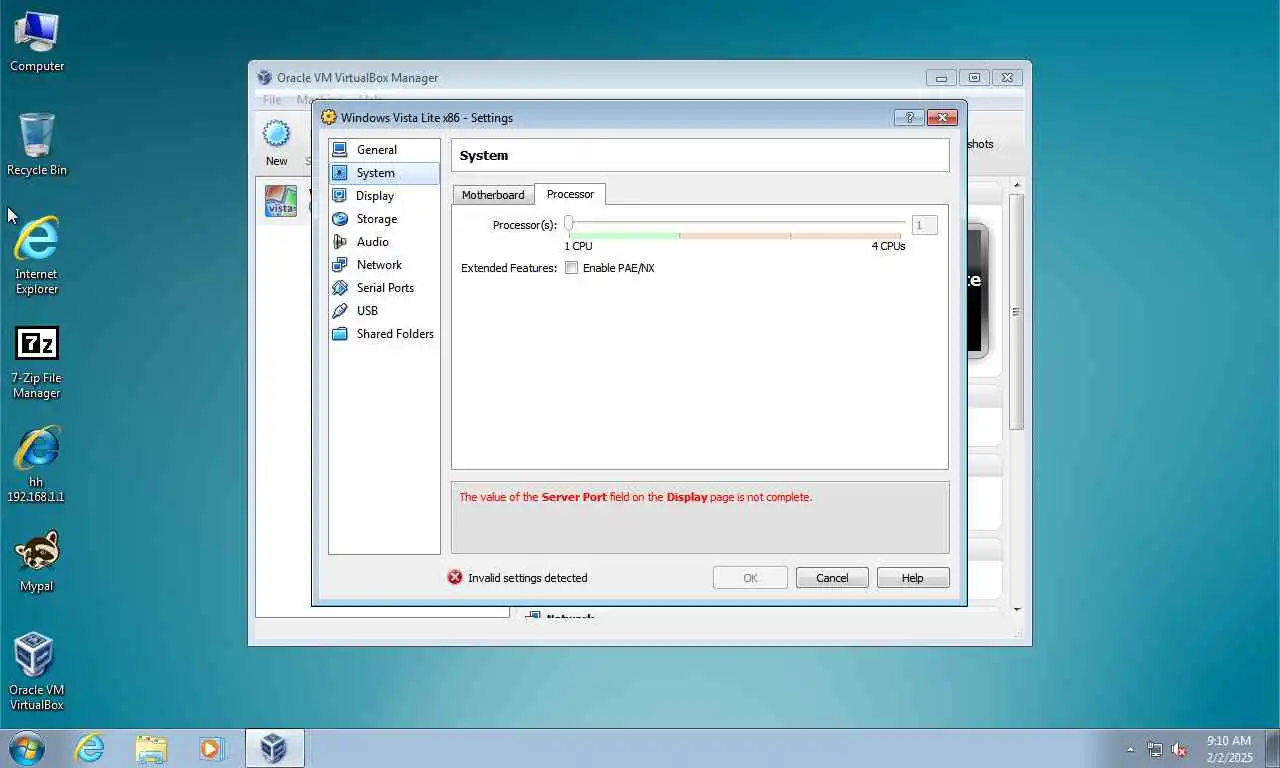Click the network tray icon
Image resolution: width=1280 pixels, height=768 pixels.
pyautogui.click(x=1155, y=749)
